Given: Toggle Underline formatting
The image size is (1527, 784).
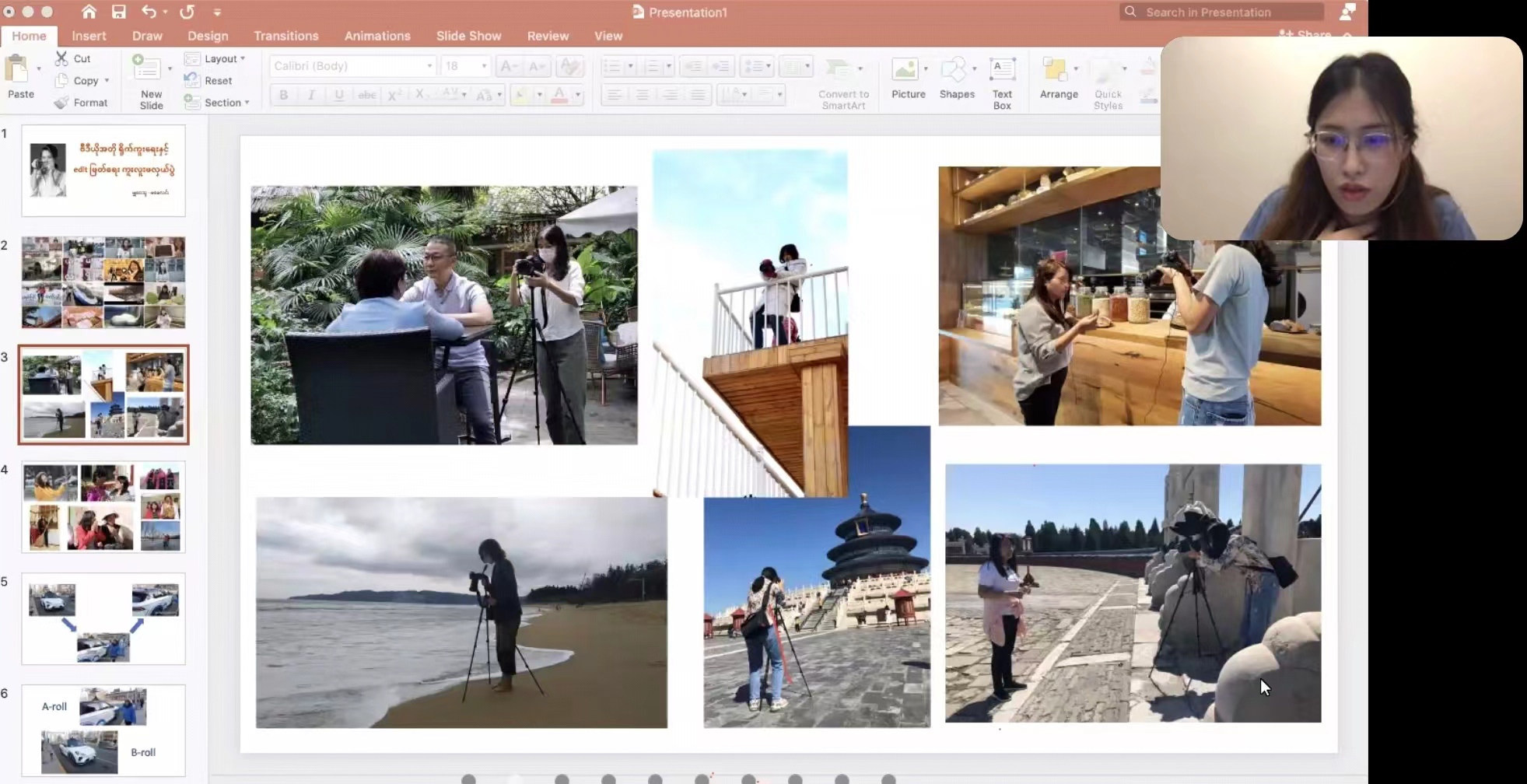Looking at the screenshot, I should tap(338, 95).
